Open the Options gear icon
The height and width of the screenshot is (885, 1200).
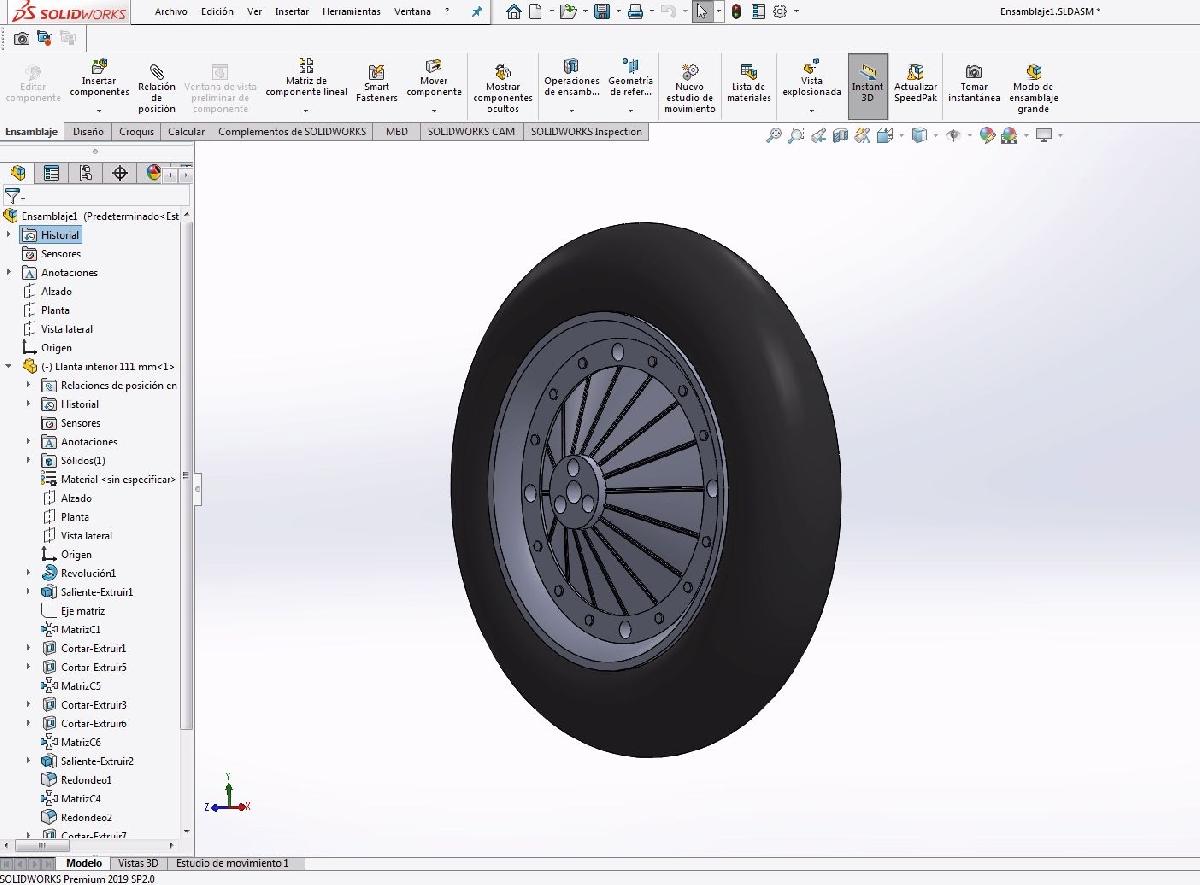point(780,12)
